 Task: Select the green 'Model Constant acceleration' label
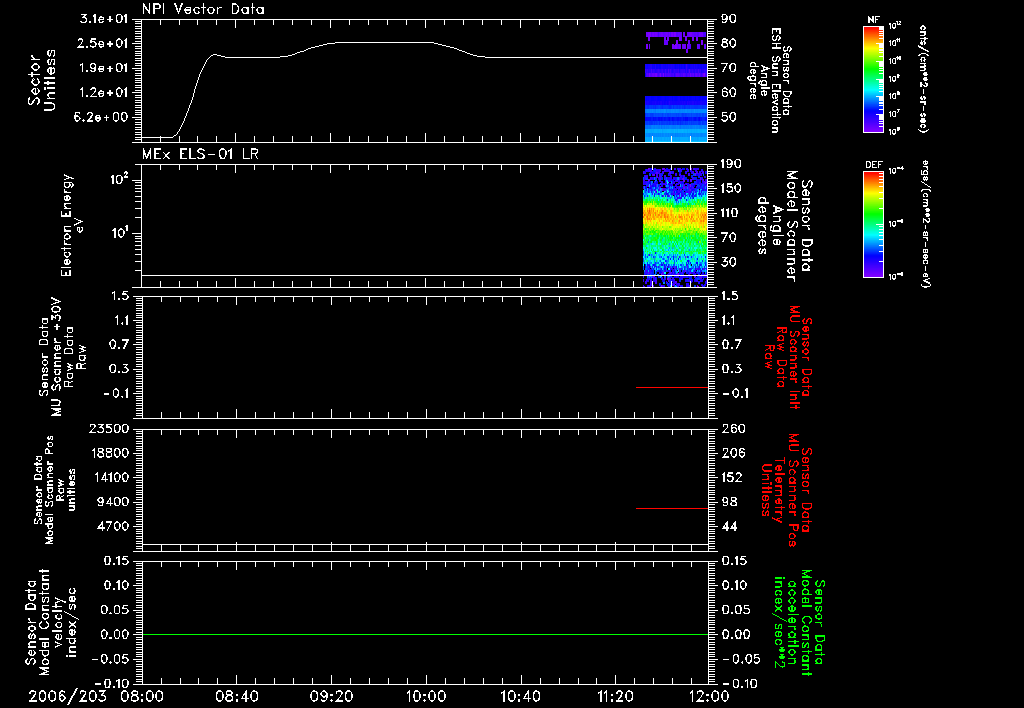pyautogui.click(x=799, y=622)
